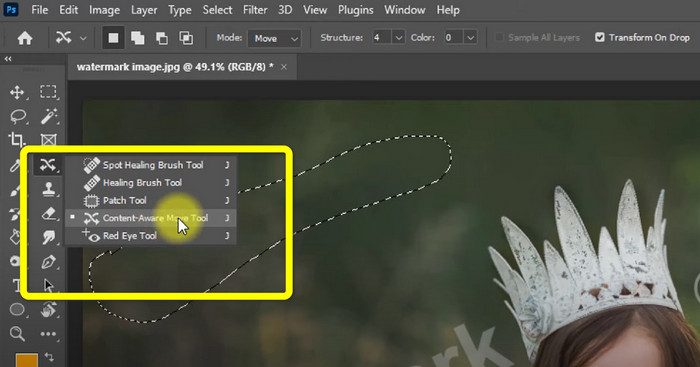
Task: Select the Frame tool
Action: 48,140
